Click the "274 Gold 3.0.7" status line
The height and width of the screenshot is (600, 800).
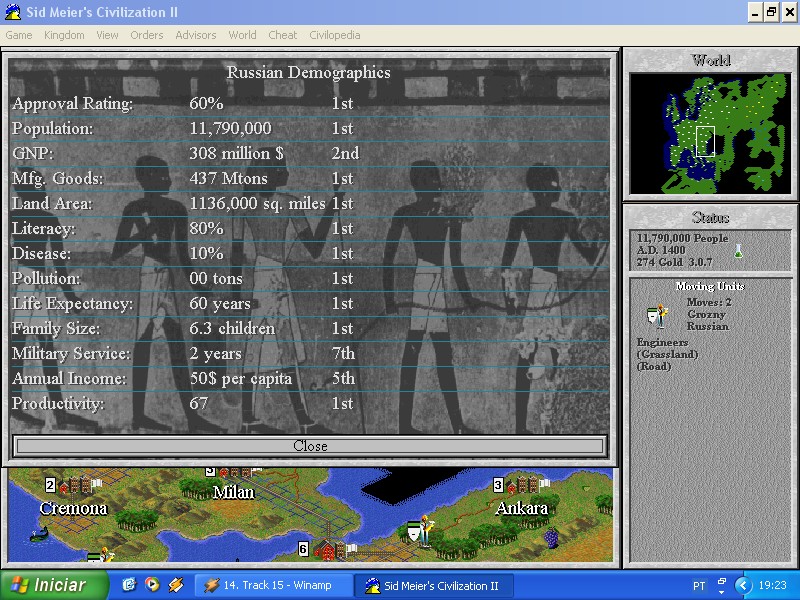point(674,262)
